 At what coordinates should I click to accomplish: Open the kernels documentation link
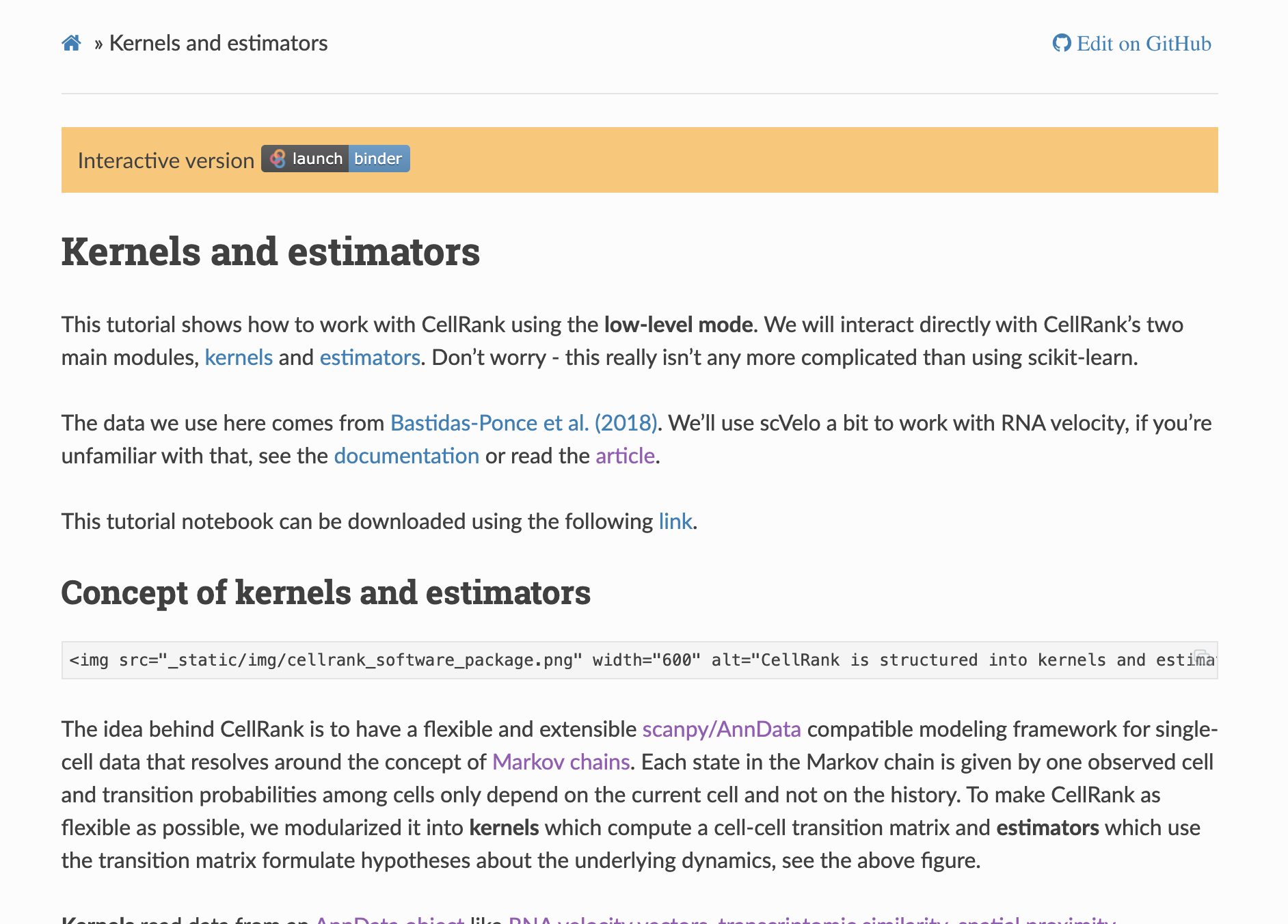pos(238,357)
